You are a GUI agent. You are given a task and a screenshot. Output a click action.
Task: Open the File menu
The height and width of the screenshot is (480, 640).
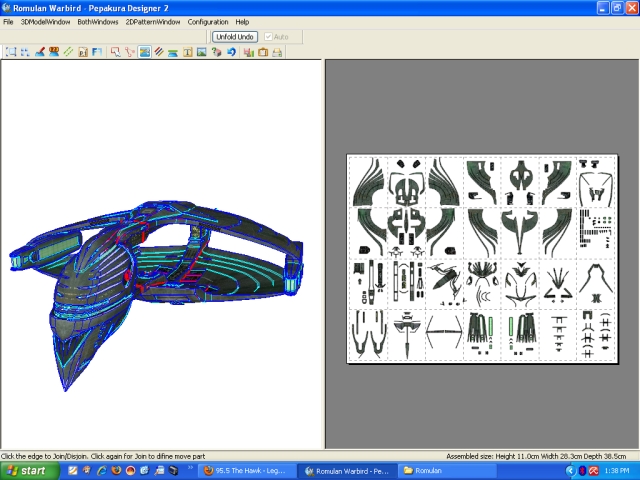pyautogui.click(x=8, y=22)
